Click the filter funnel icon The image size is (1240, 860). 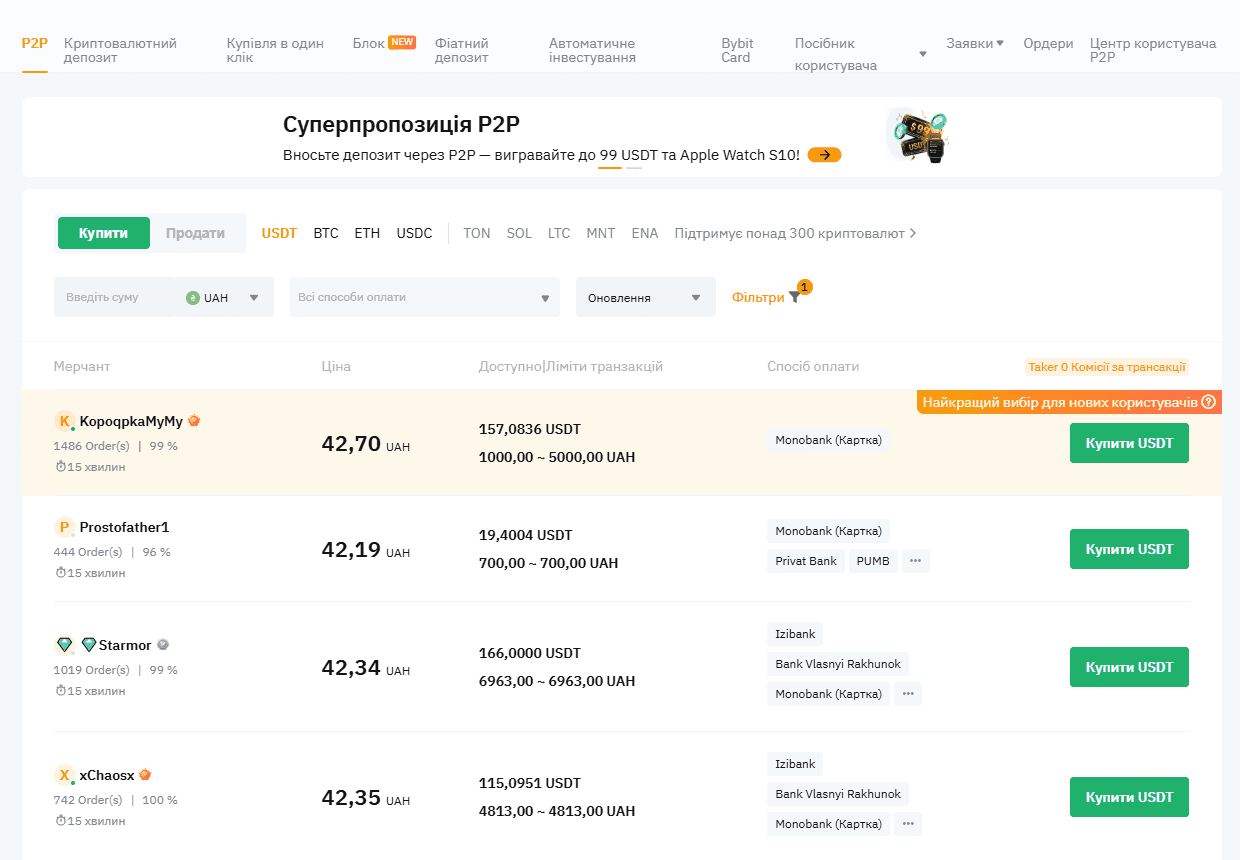click(794, 297)
